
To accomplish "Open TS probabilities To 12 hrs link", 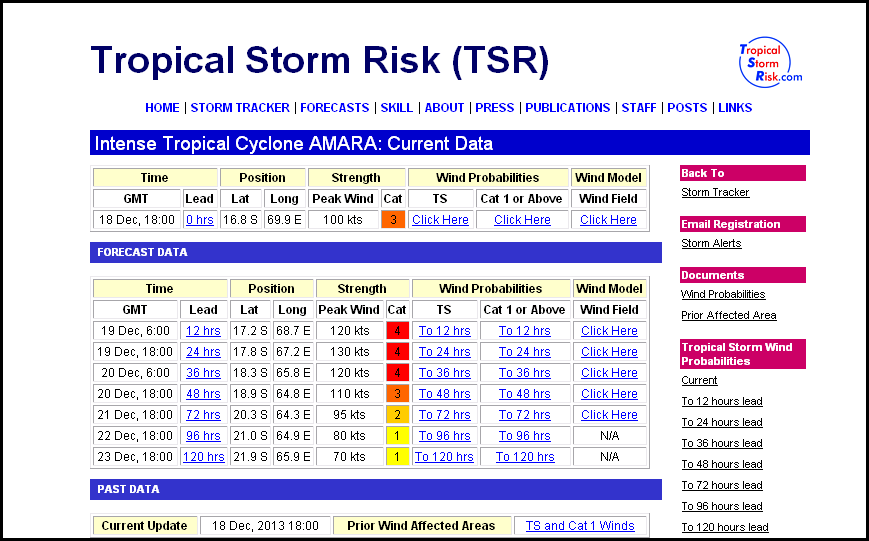I will click(x=444, y=330).
